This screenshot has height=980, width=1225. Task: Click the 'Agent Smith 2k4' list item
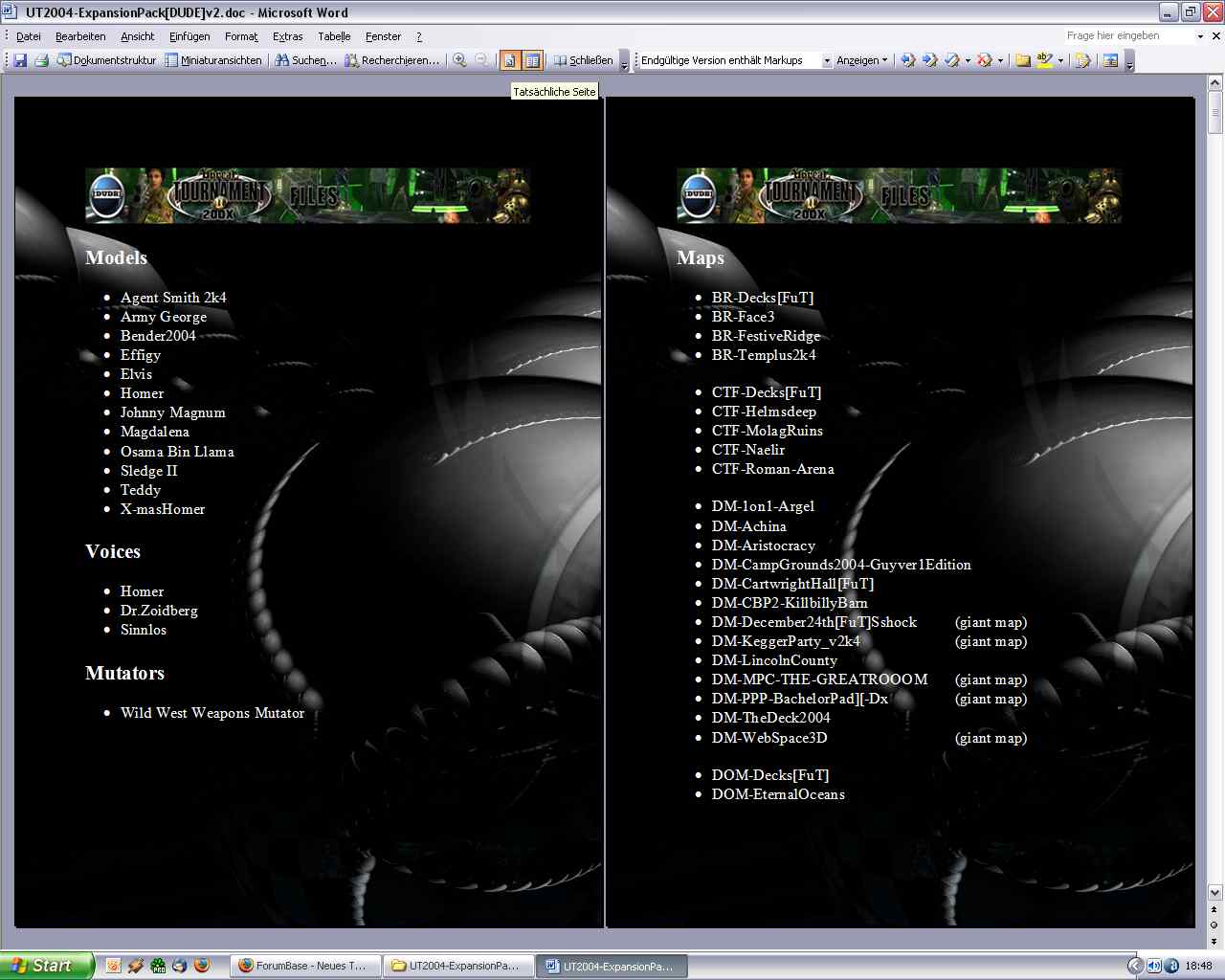coord(173,298)
